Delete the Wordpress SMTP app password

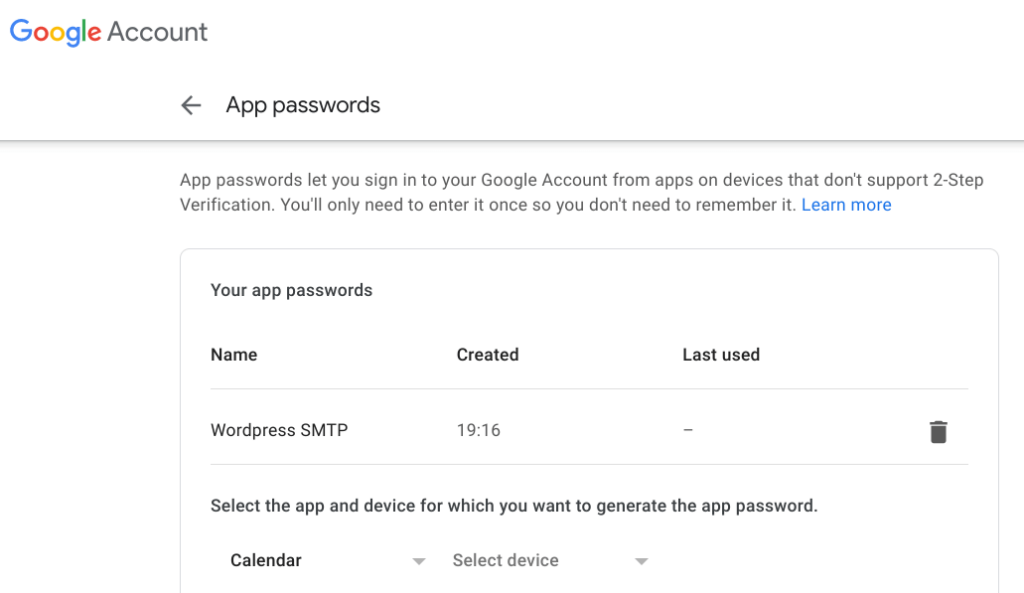938,432
